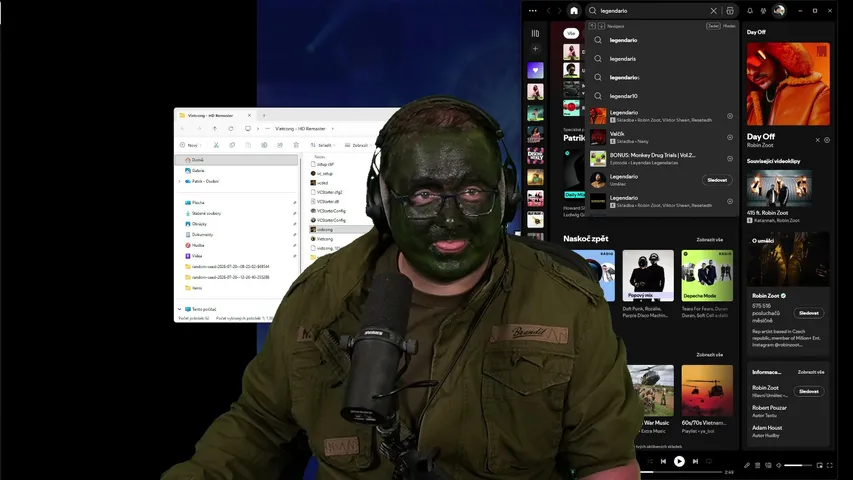
Task: Close the Day Off now playing panel
Action: point(817,140)
